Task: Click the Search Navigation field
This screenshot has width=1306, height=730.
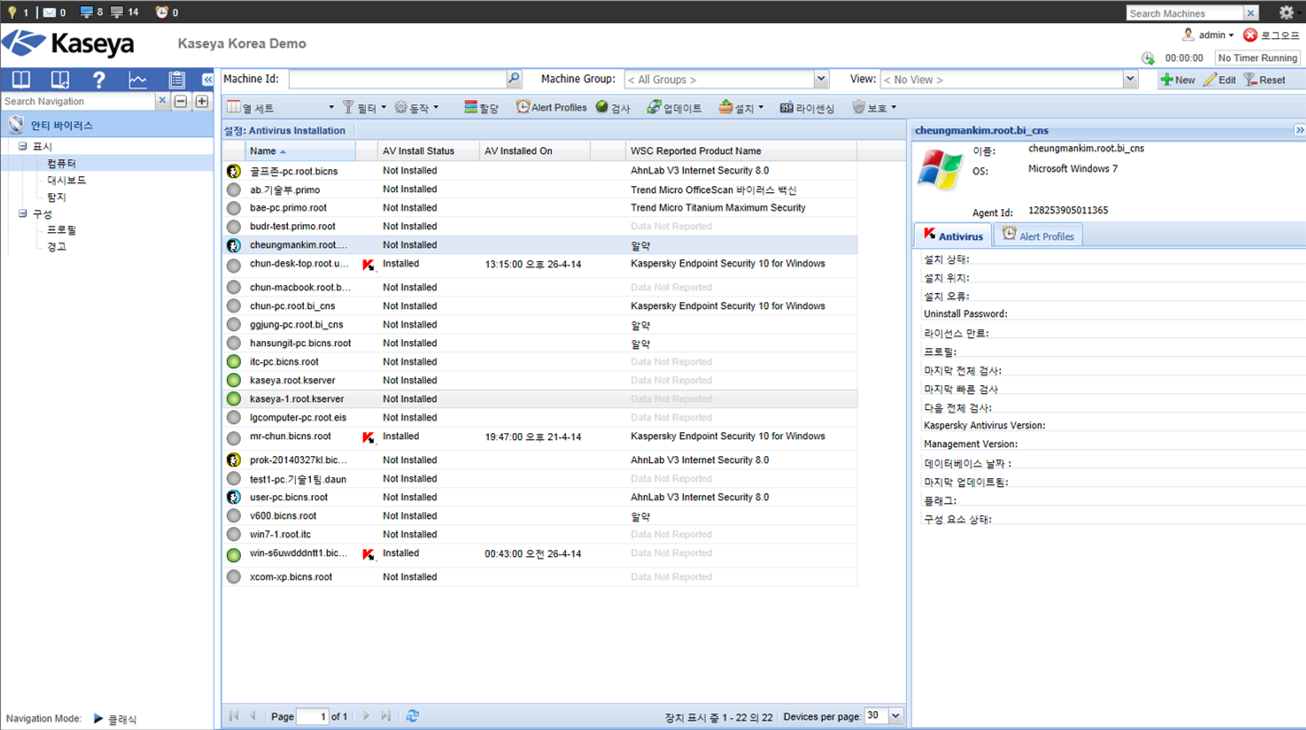Action: tap(78, 101)
